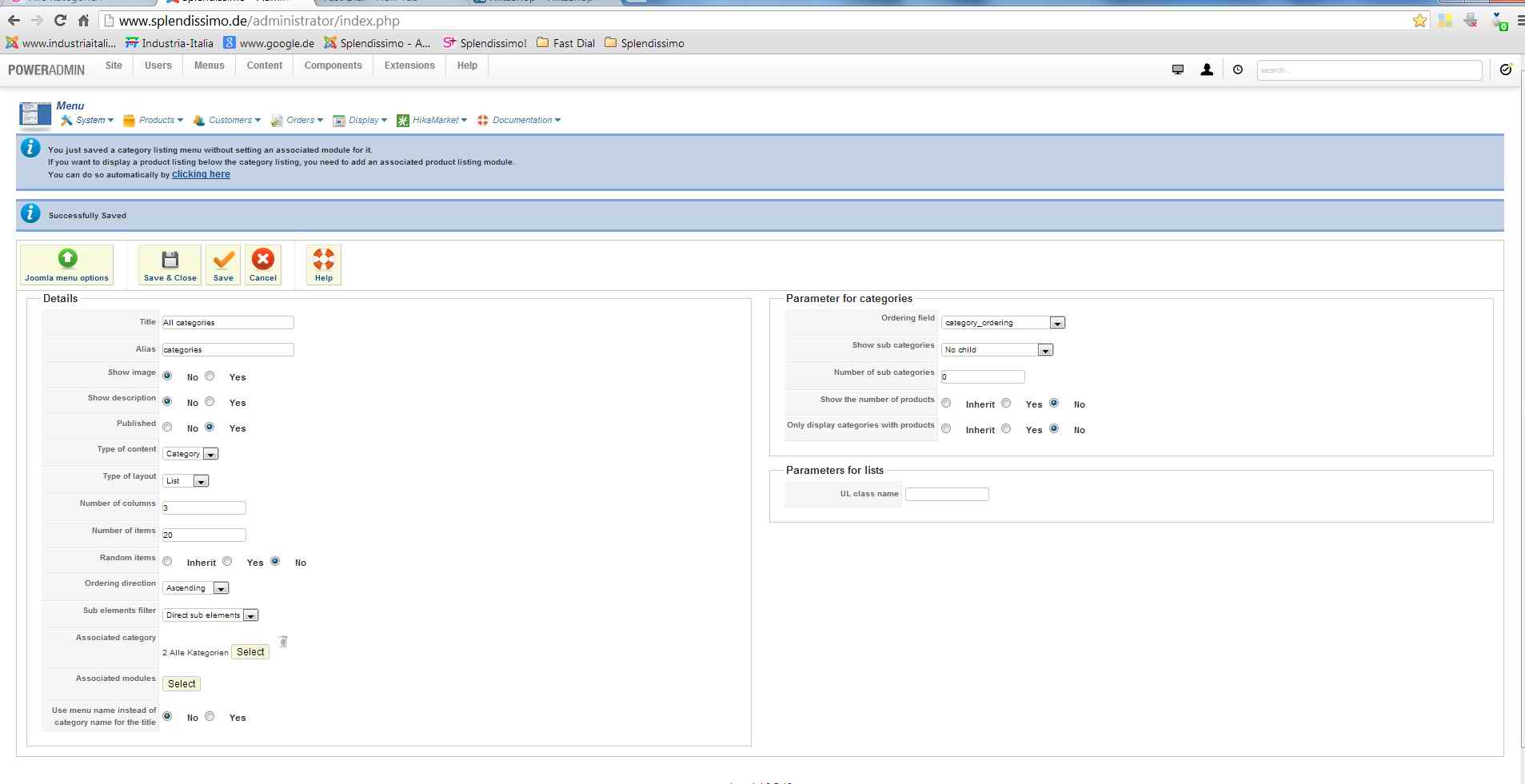The height and width of the screenshot is (784, 1525).
Task: Open the Ordering field dropdown
Action: (1003, 323)
